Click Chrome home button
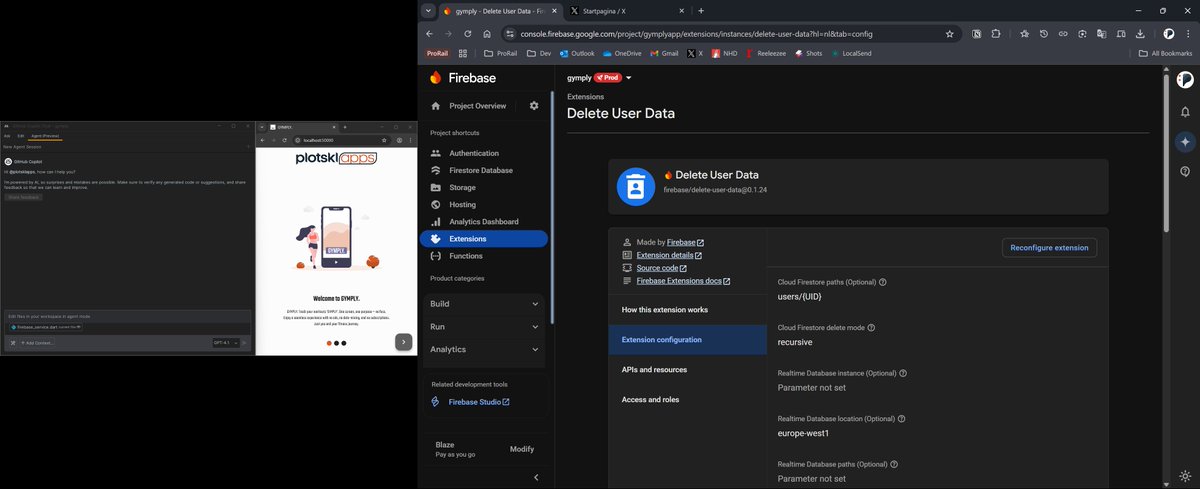 coord(486,33)
